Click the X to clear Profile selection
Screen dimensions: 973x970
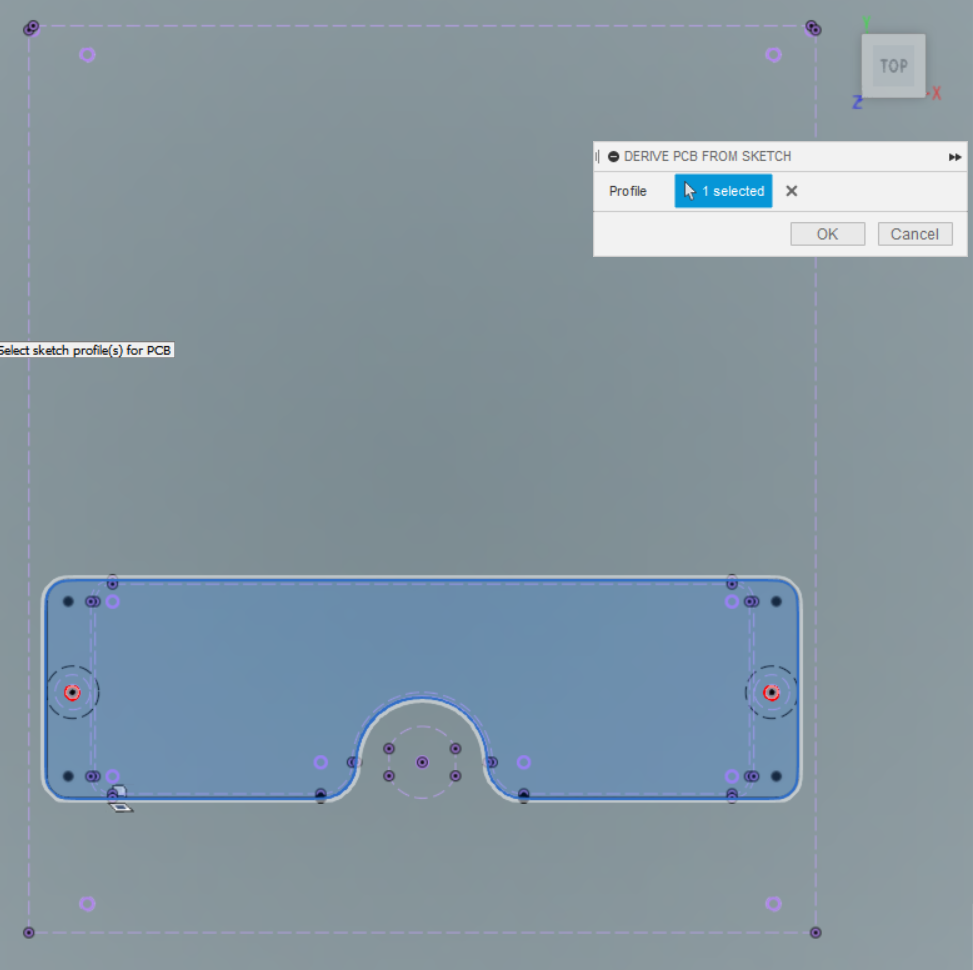(x=791, y=190)
